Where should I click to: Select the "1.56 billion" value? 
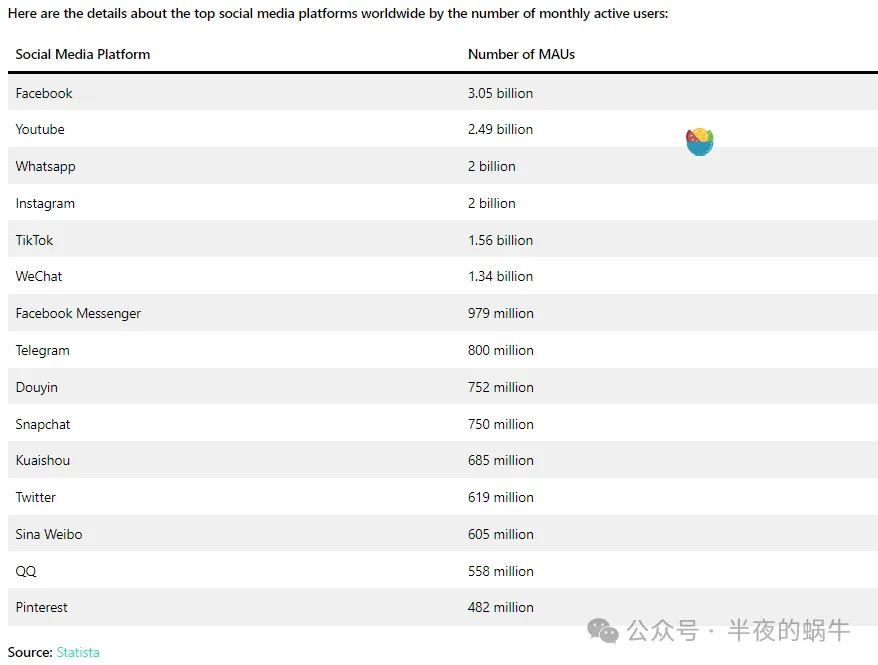click(x=501, y=240)
